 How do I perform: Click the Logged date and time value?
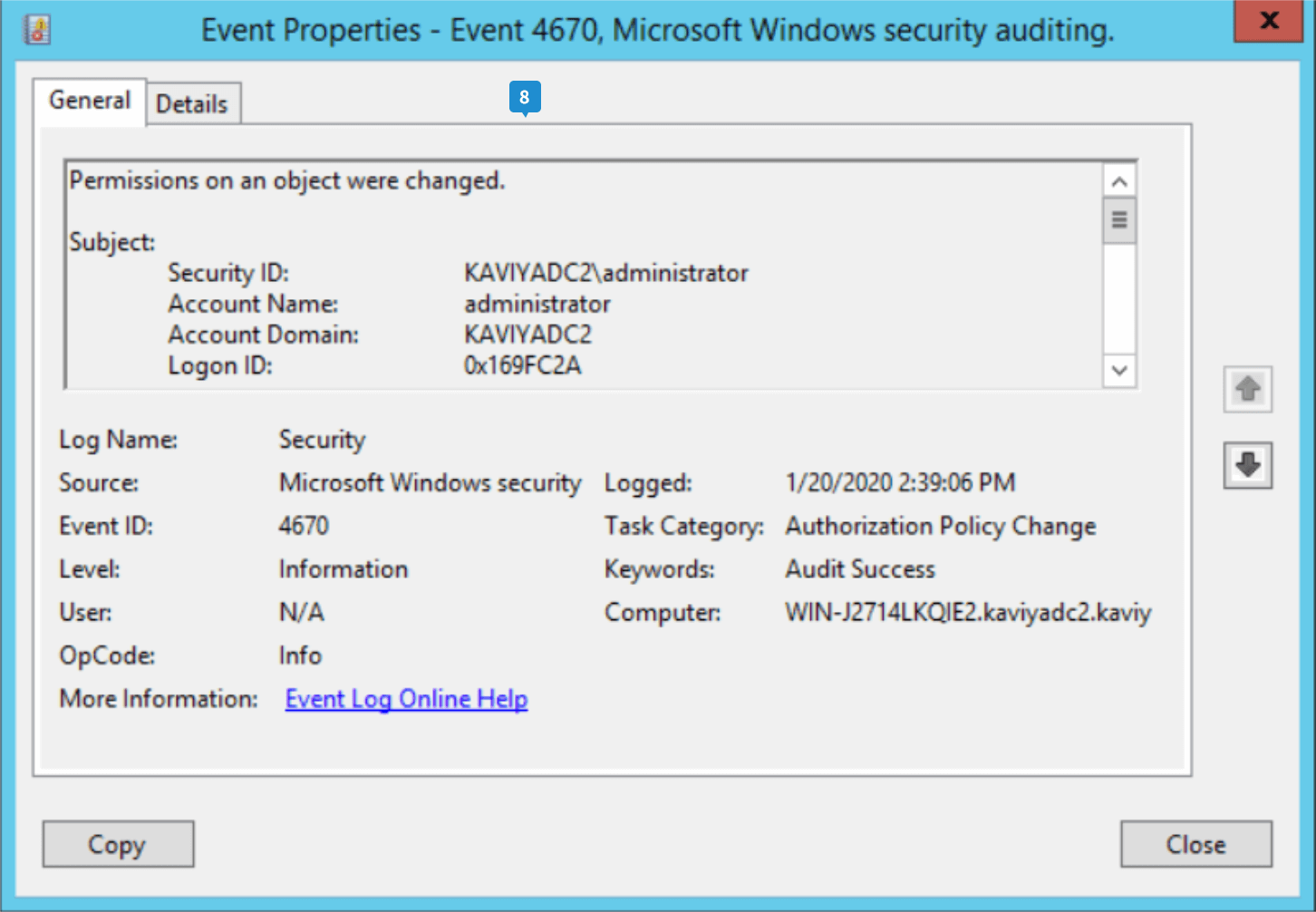click(x=900, y=482)
